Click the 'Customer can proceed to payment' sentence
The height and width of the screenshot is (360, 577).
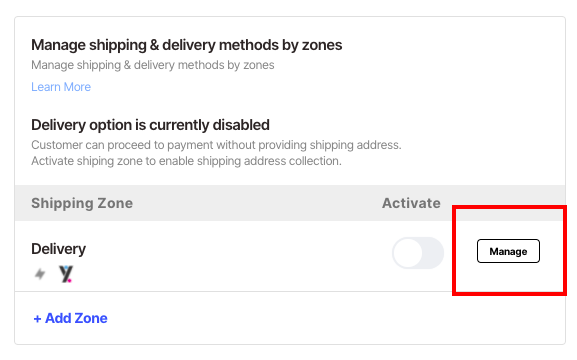216,145
